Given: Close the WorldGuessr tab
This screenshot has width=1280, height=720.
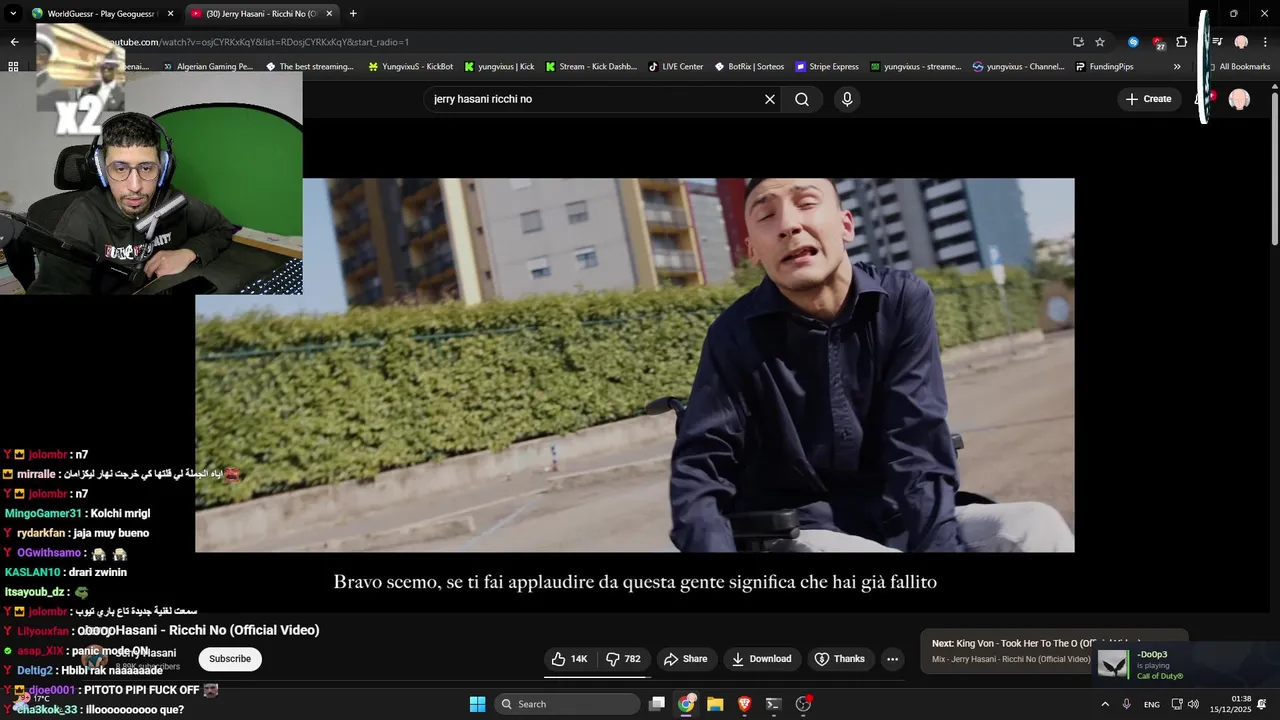Looking at the screenshot, I should (x=170, y=14).
